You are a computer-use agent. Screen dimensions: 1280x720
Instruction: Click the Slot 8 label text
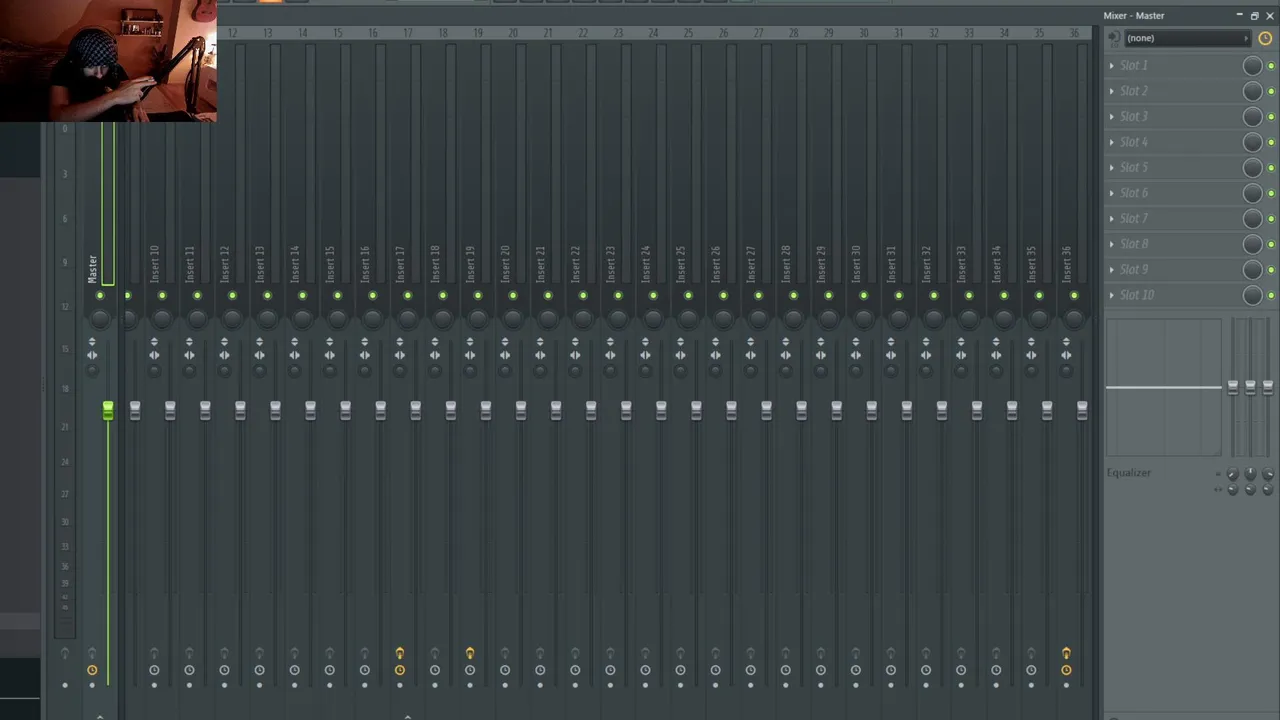(x=1133, y=244)
